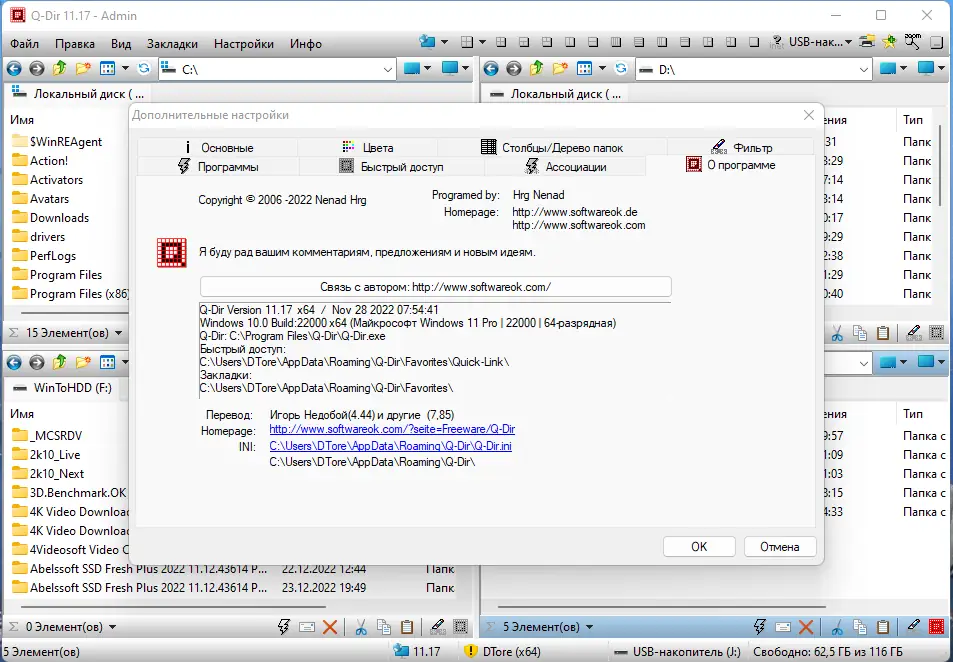Open the C:\ address bar dropdown
The image size is (953, 662).
[388, 69]
